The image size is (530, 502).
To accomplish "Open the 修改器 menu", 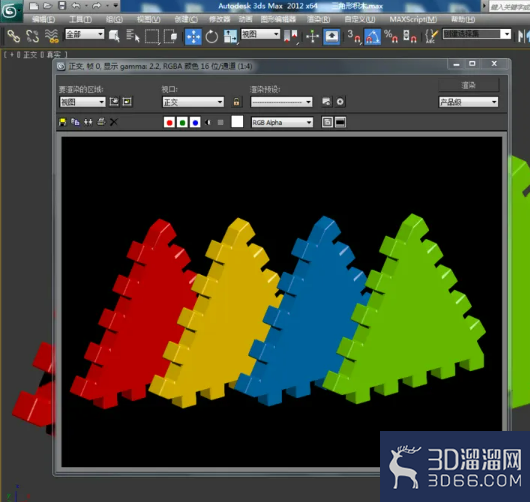I will [x=219, y=20].
